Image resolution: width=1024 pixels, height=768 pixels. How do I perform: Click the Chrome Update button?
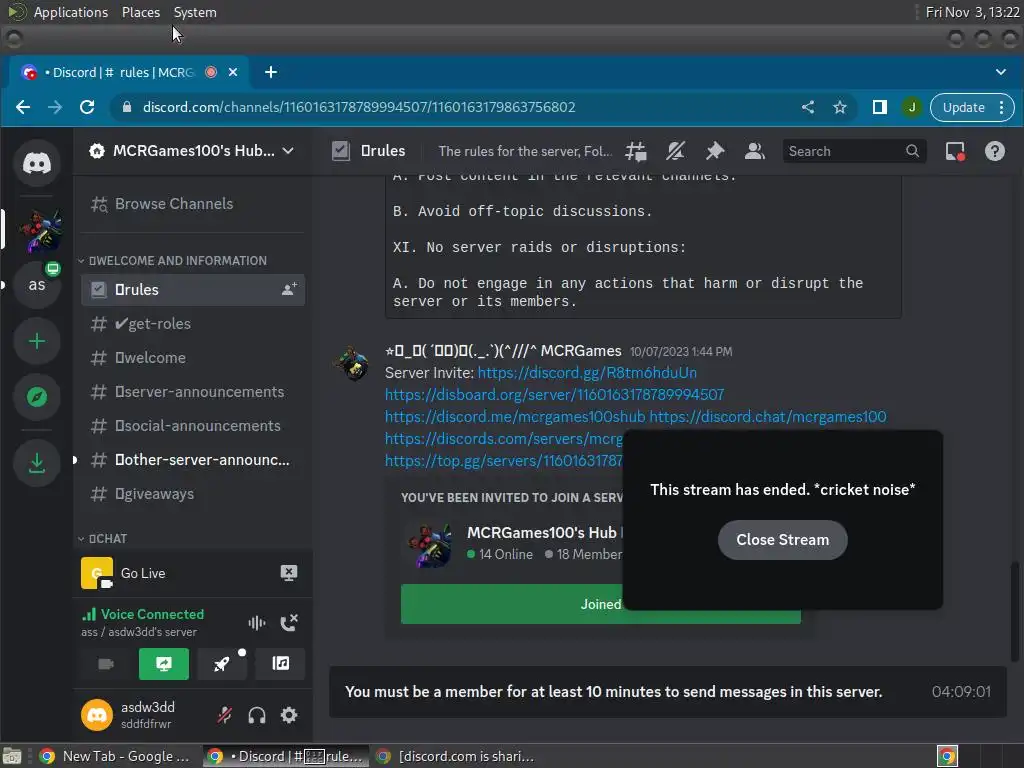coord(963,108)
